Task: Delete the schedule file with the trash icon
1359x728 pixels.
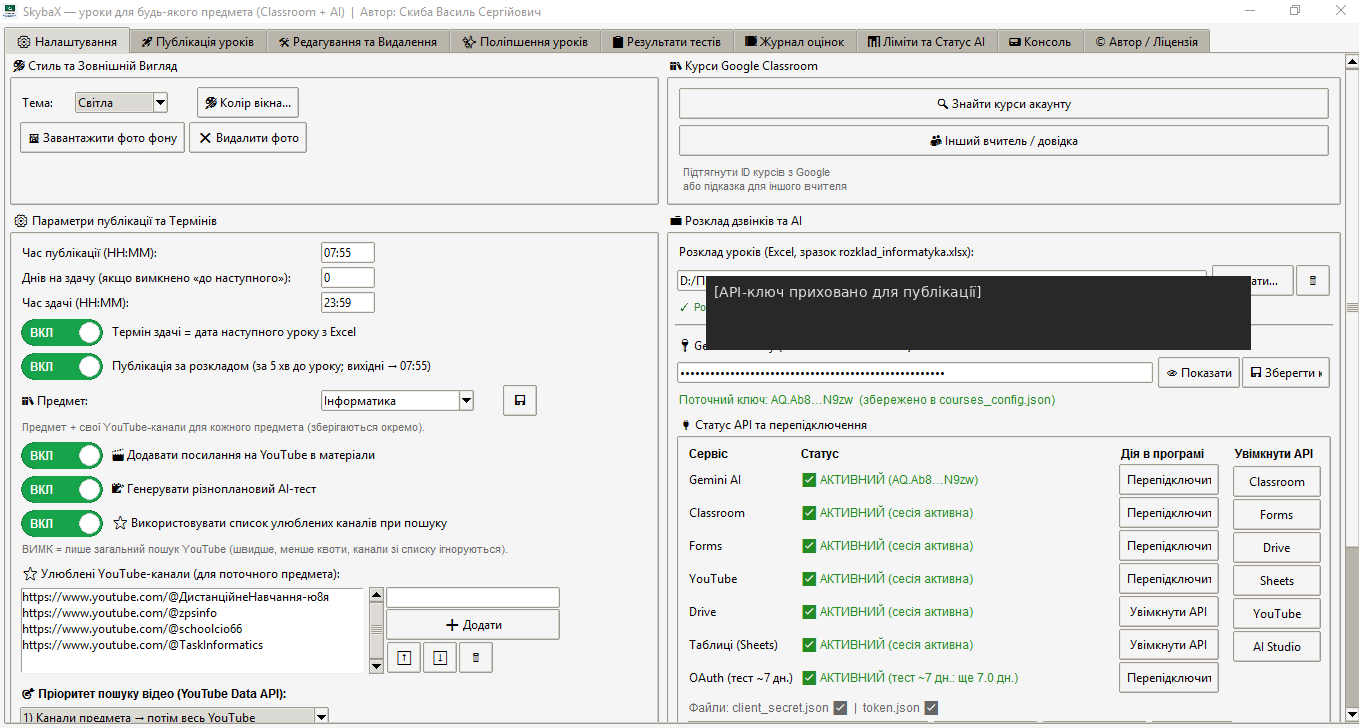Action: coord(1312,281)
